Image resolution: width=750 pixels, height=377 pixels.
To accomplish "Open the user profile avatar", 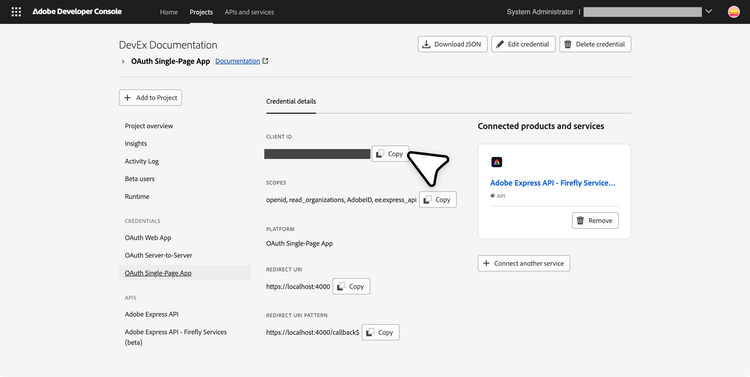I will click(x=734, y=12).
